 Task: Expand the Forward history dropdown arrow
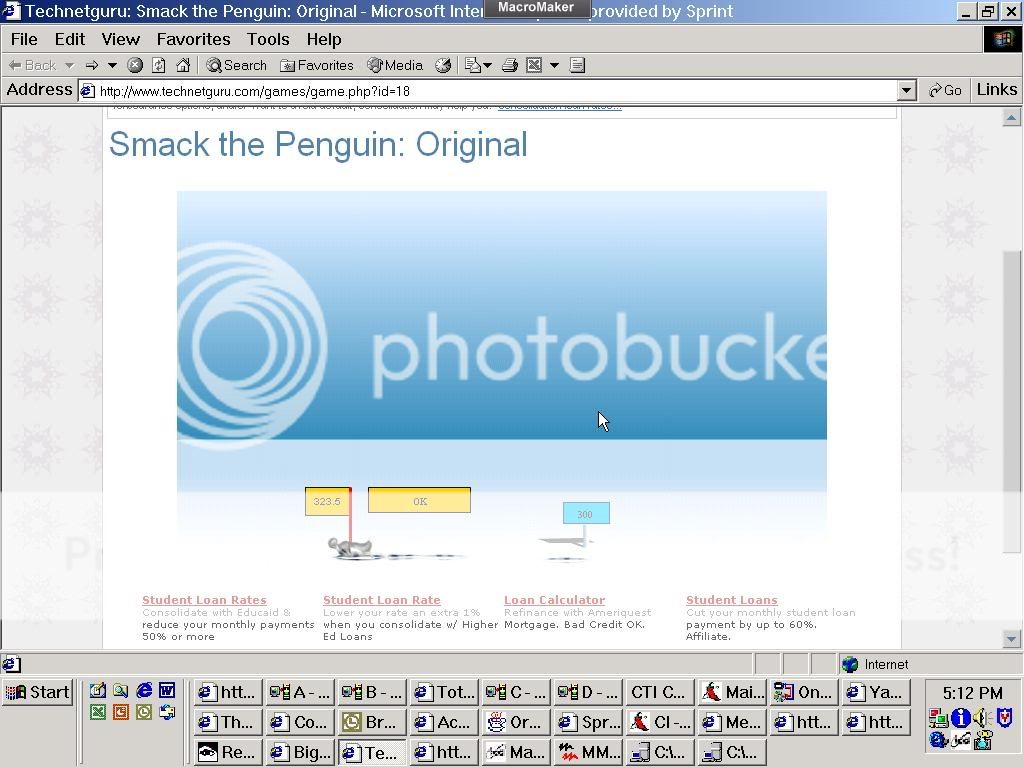pos(112,65)
